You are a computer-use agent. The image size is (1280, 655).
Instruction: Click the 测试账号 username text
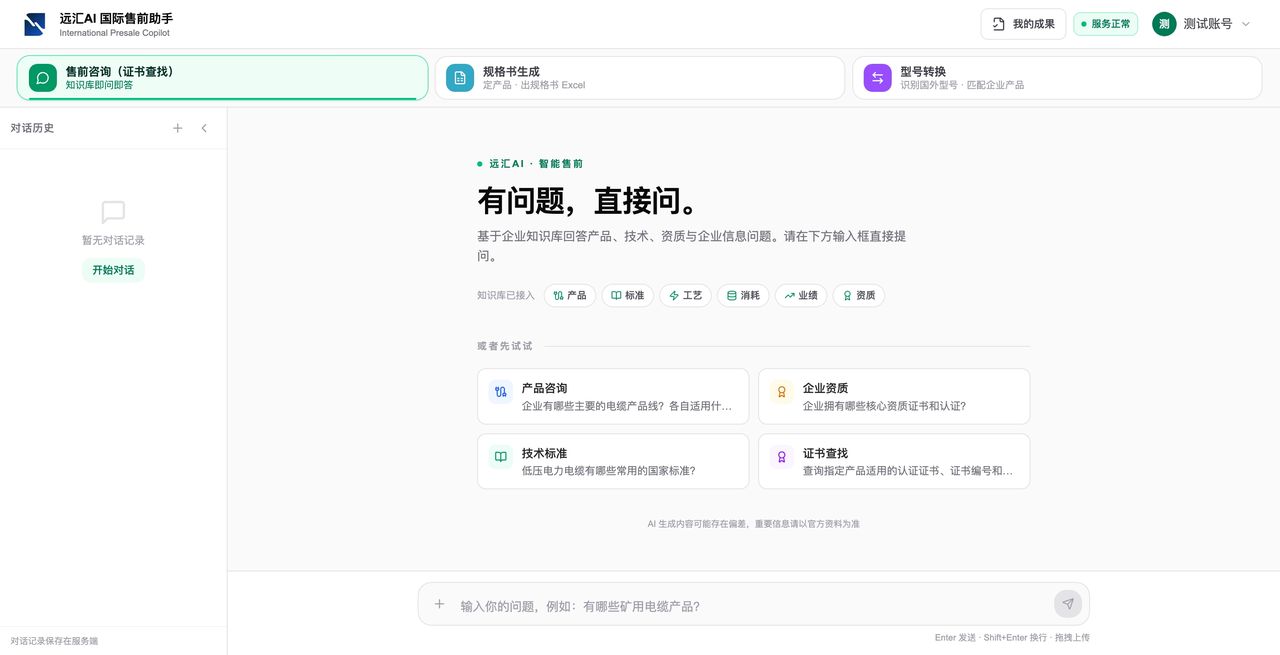1208,24
